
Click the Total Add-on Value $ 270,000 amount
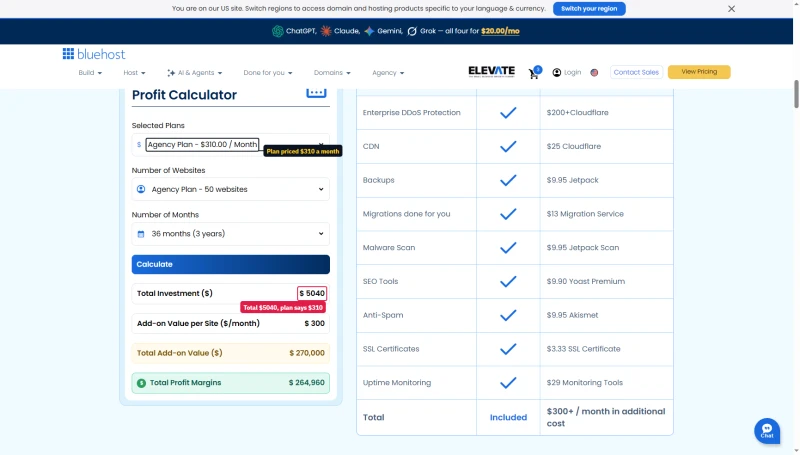(307, 353)
